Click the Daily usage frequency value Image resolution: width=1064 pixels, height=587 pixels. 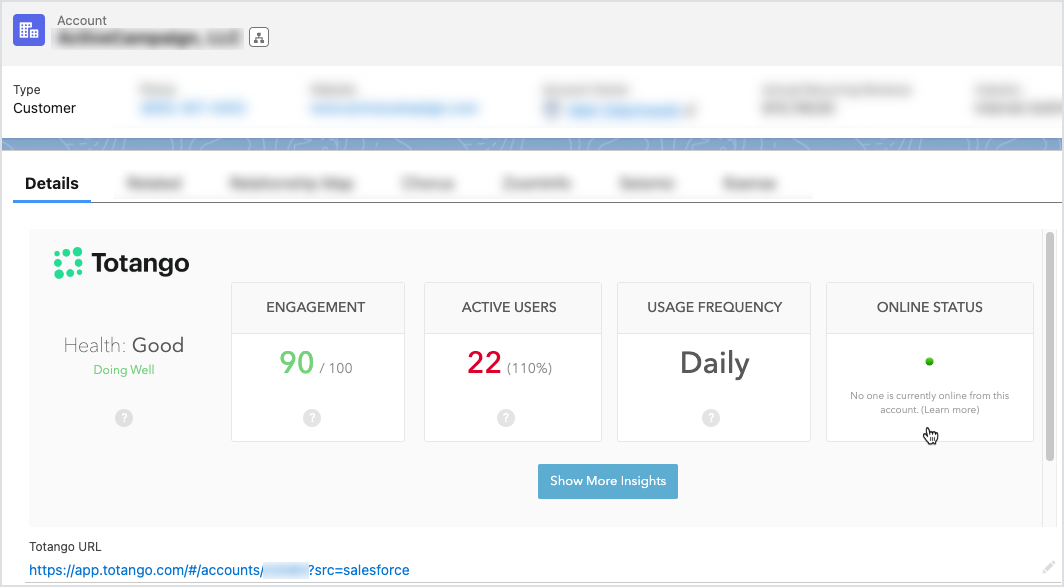click(715, 363)
